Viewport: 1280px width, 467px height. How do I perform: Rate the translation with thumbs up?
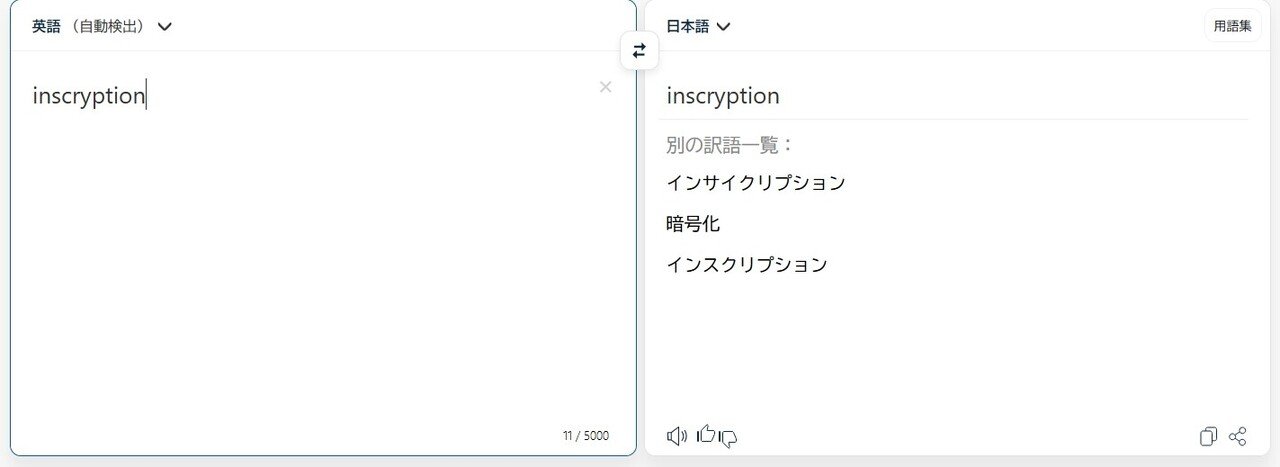(x=706, y=434)
